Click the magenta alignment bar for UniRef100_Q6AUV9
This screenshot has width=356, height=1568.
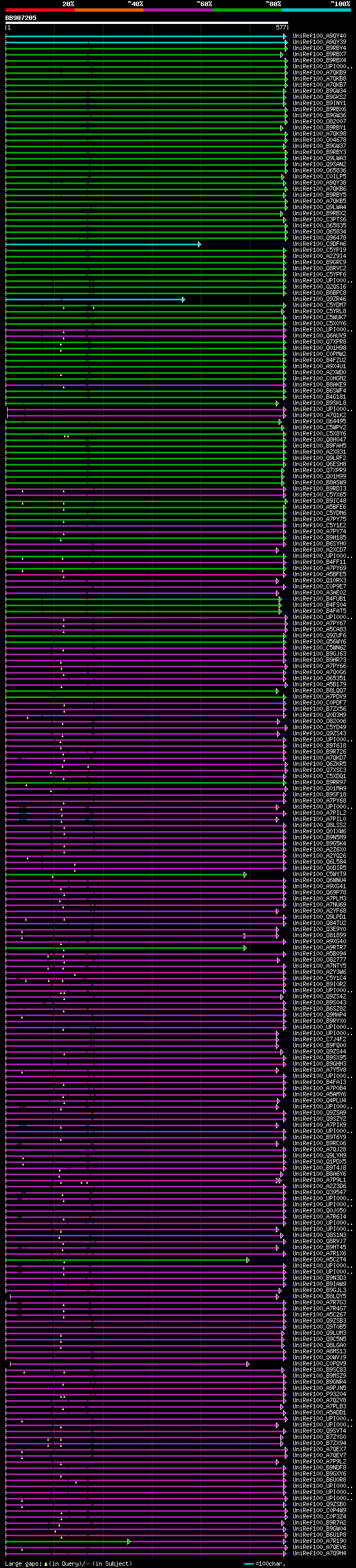tap(146, 336)
